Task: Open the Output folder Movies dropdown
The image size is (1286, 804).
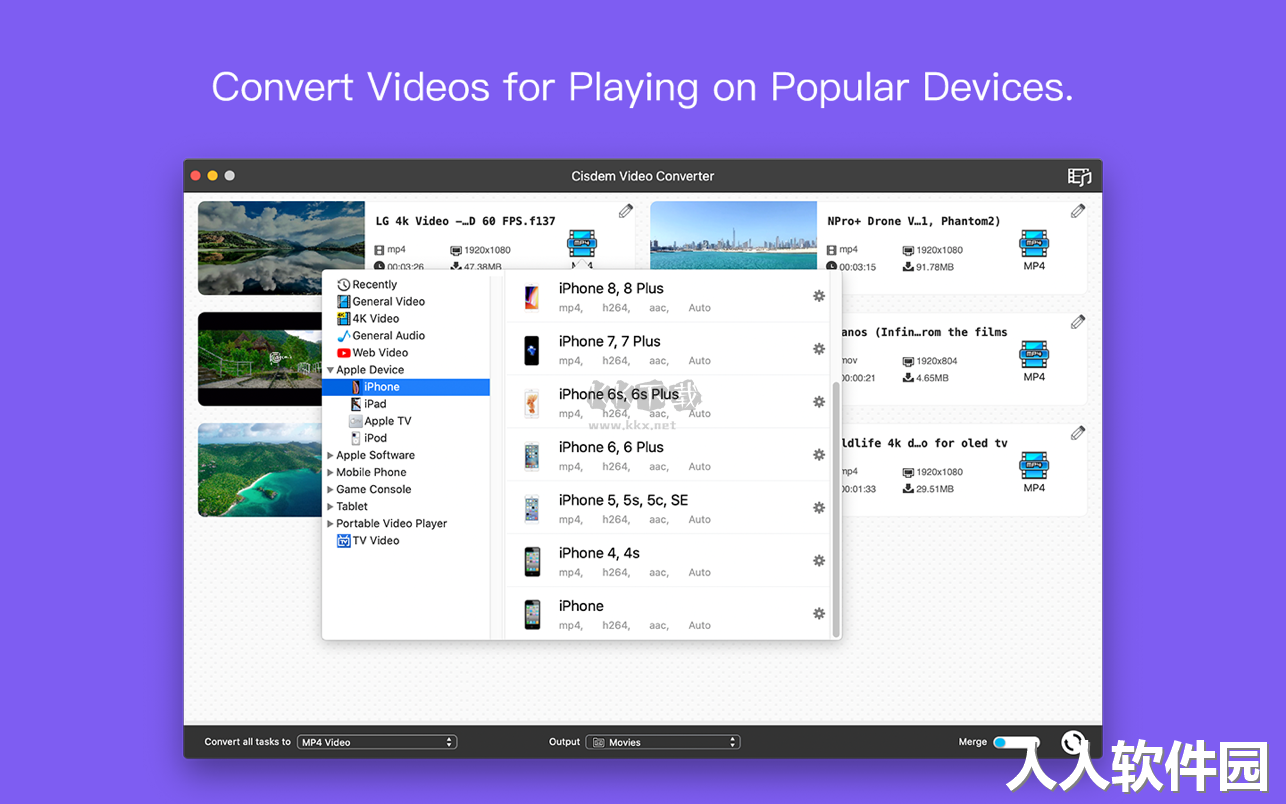Action: [x=662, y=742]
